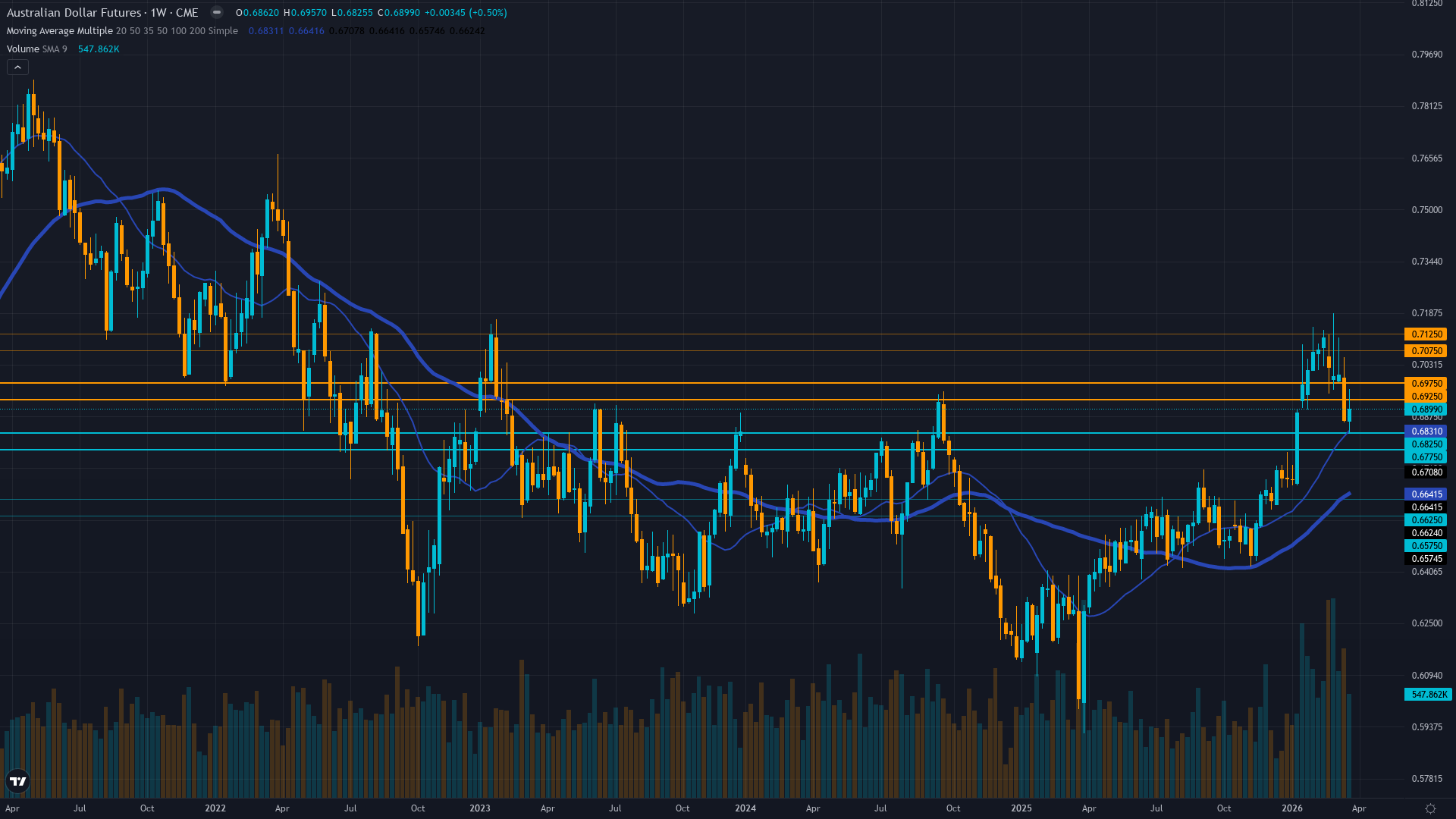Click the 0.66416 moving average value
The height and width of the screenshot is (819, 1456).
click(x=308, y=31)
